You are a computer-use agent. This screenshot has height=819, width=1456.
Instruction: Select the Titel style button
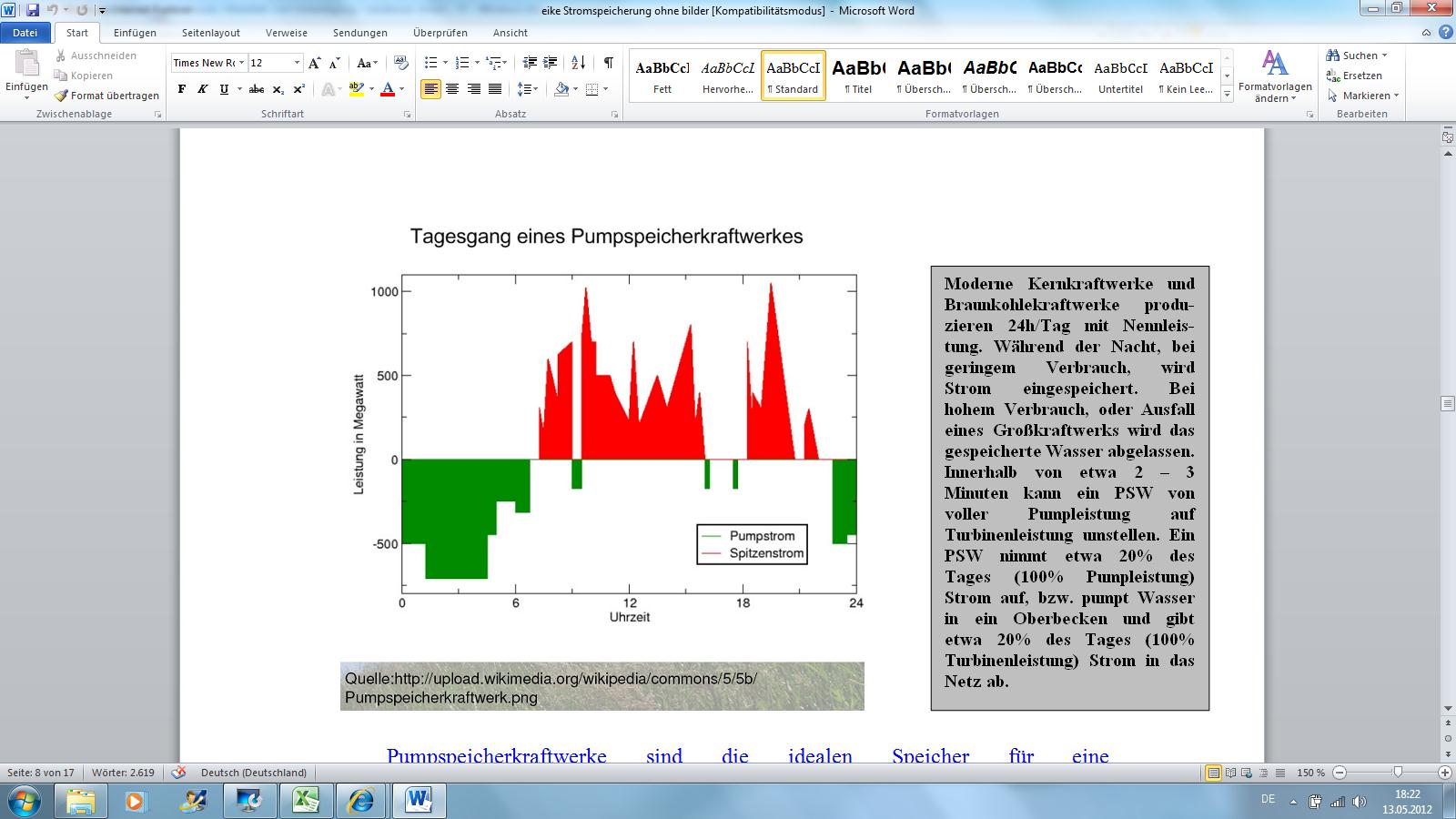[x=858, y=76]
